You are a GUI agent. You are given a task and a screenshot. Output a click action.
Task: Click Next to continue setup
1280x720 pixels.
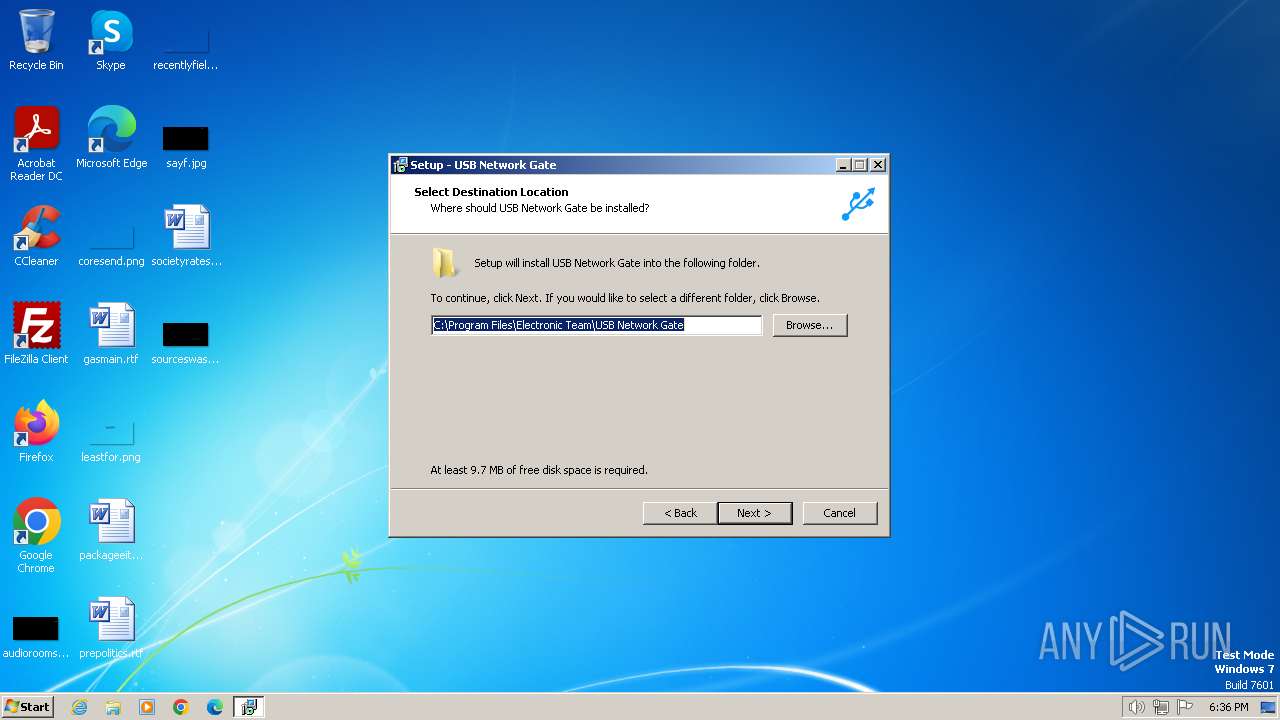754,513
